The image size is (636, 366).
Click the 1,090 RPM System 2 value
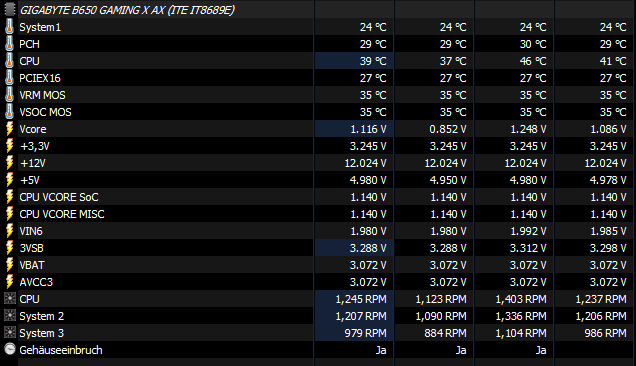441,316
